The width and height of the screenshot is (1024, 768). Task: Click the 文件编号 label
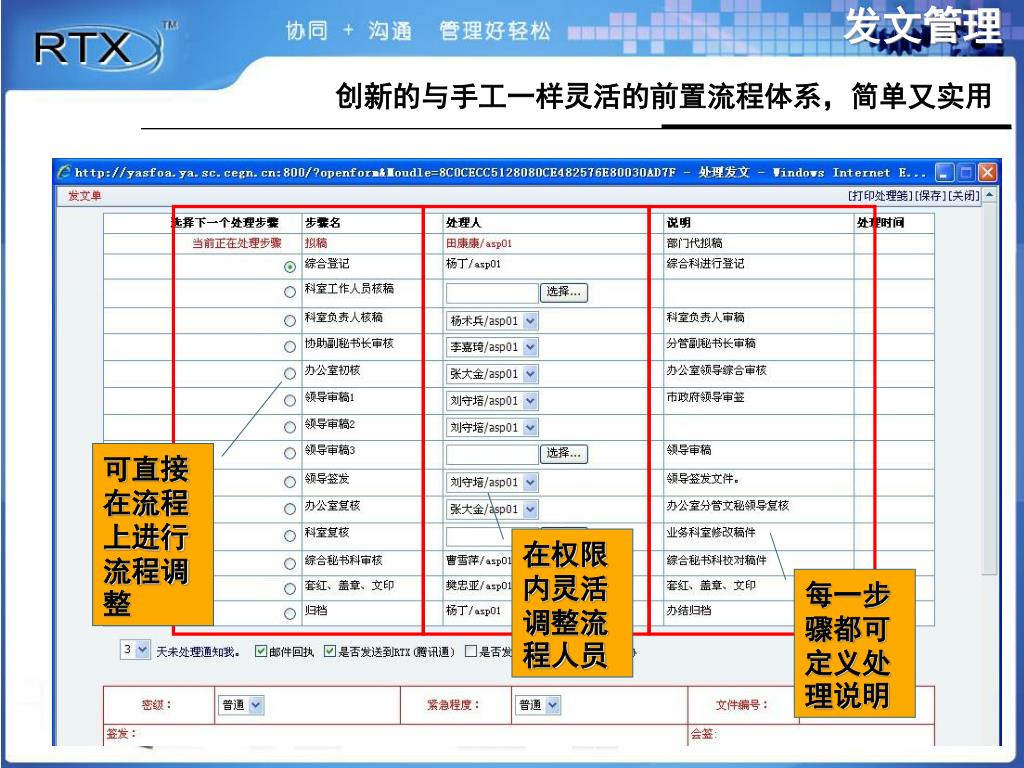tap(743, 705)
